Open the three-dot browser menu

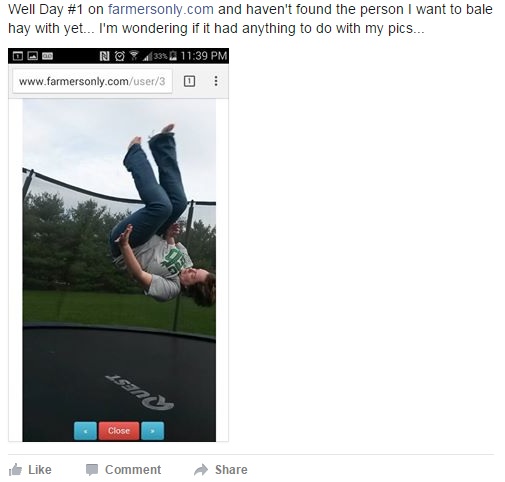[x=216, y=81]
